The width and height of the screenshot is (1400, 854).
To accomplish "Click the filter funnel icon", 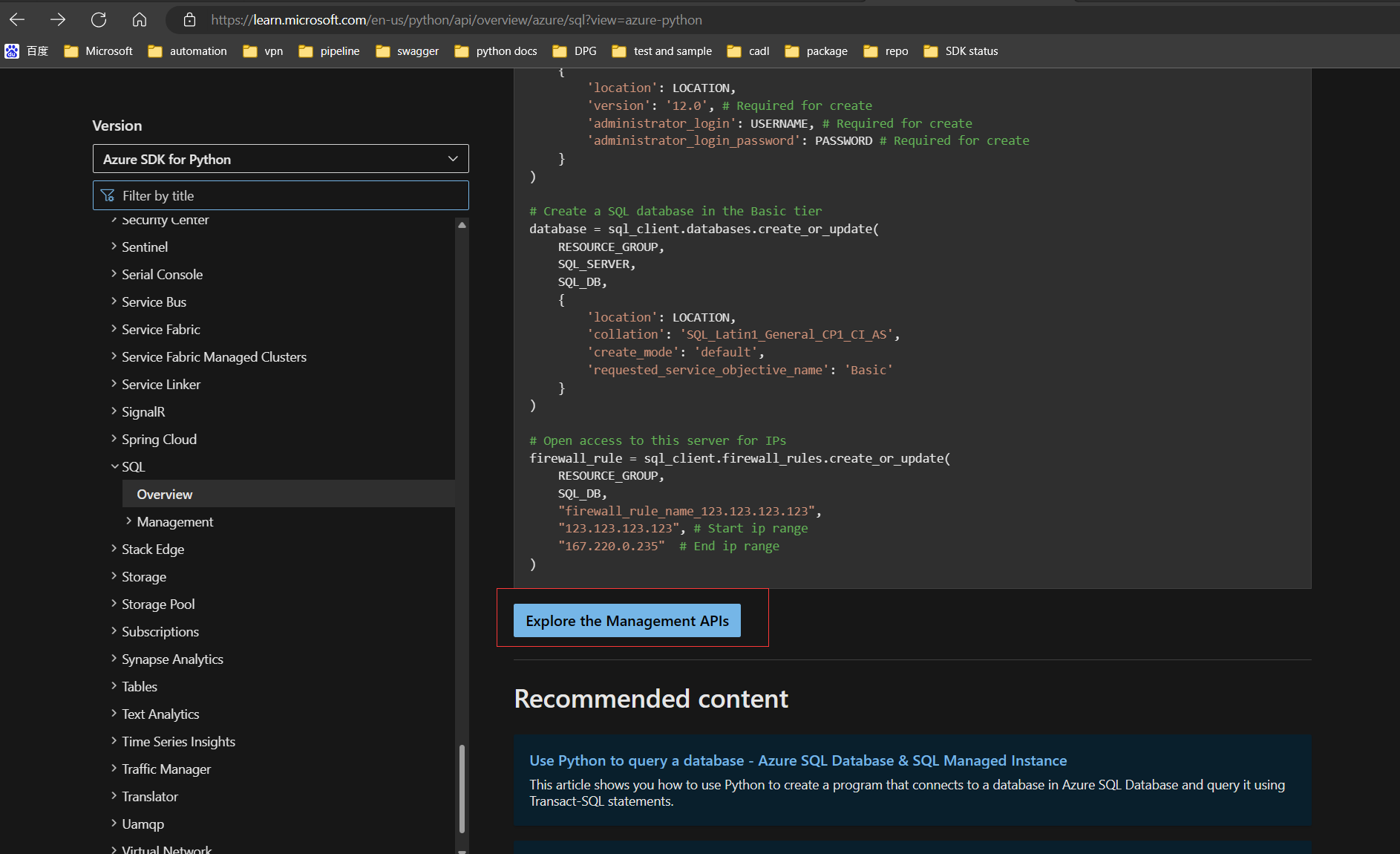I will coord(108,195).
